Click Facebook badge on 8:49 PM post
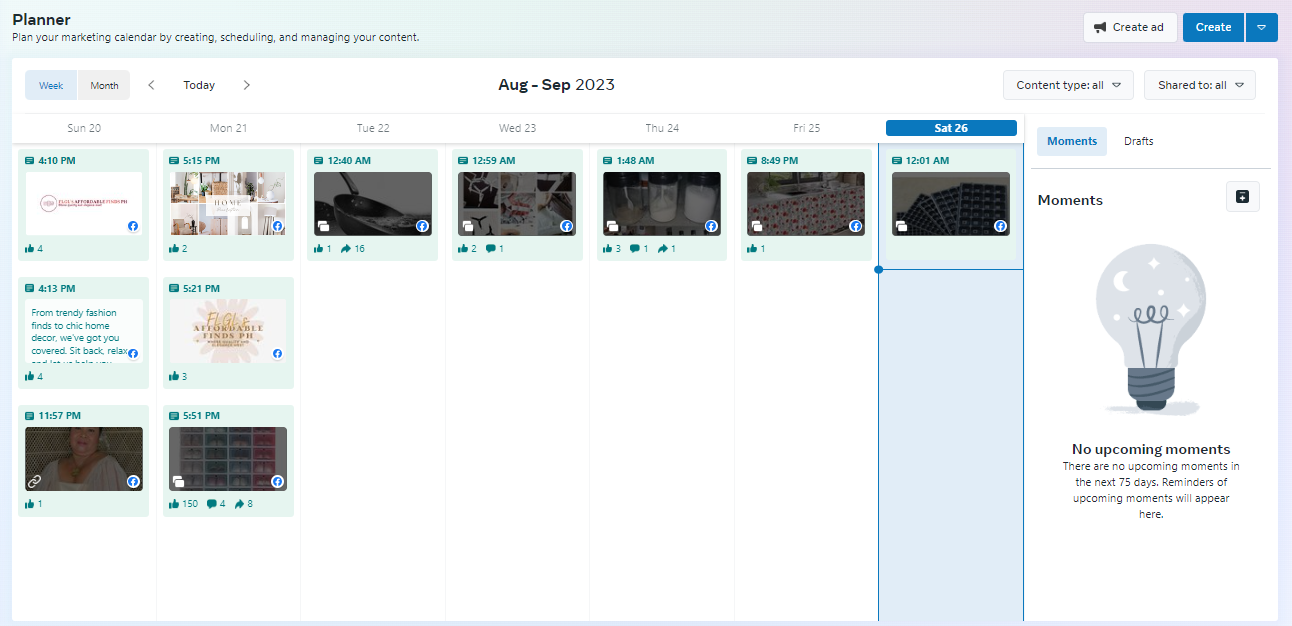 856,227
